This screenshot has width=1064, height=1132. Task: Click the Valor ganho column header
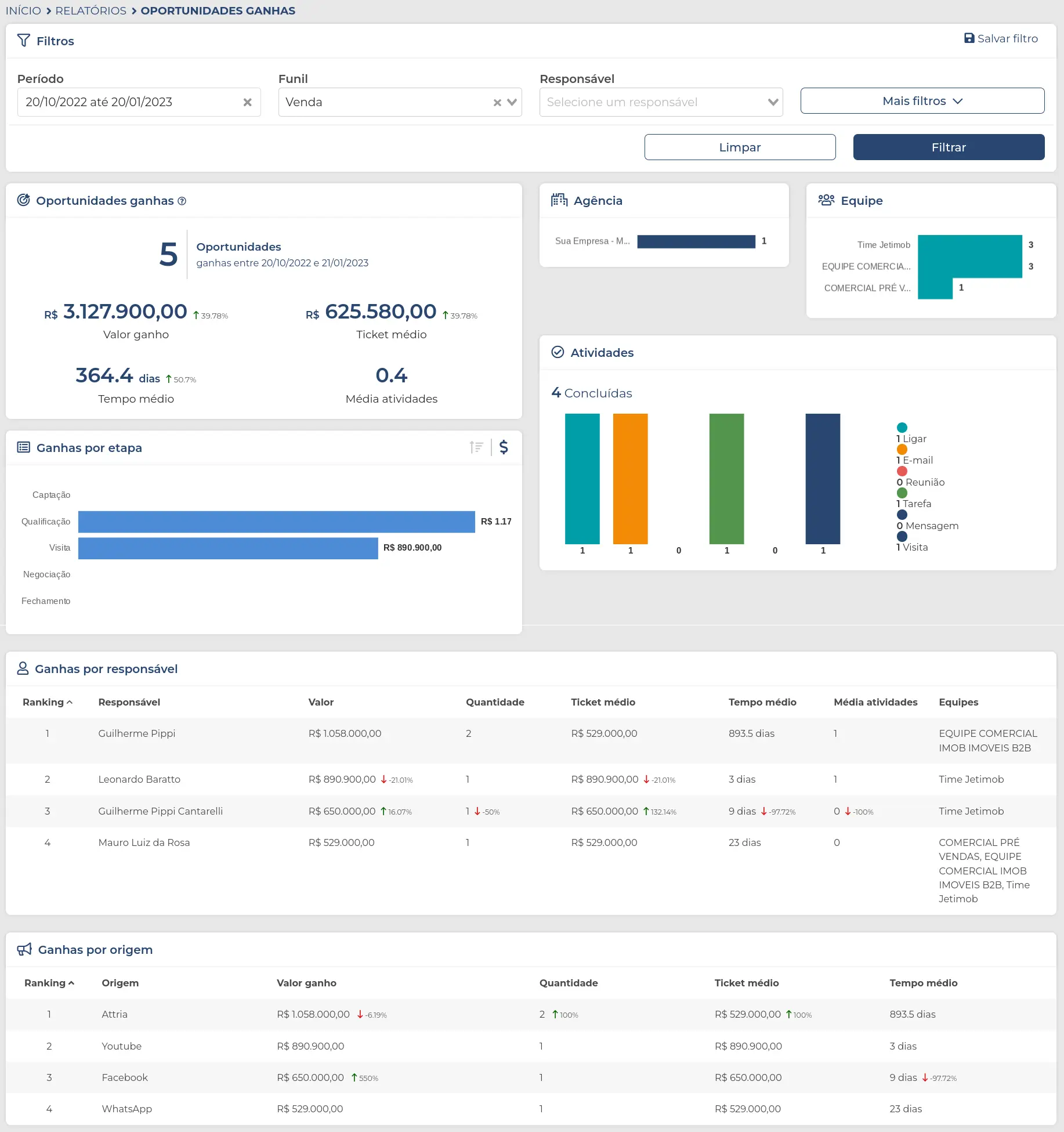pos(306,983)
